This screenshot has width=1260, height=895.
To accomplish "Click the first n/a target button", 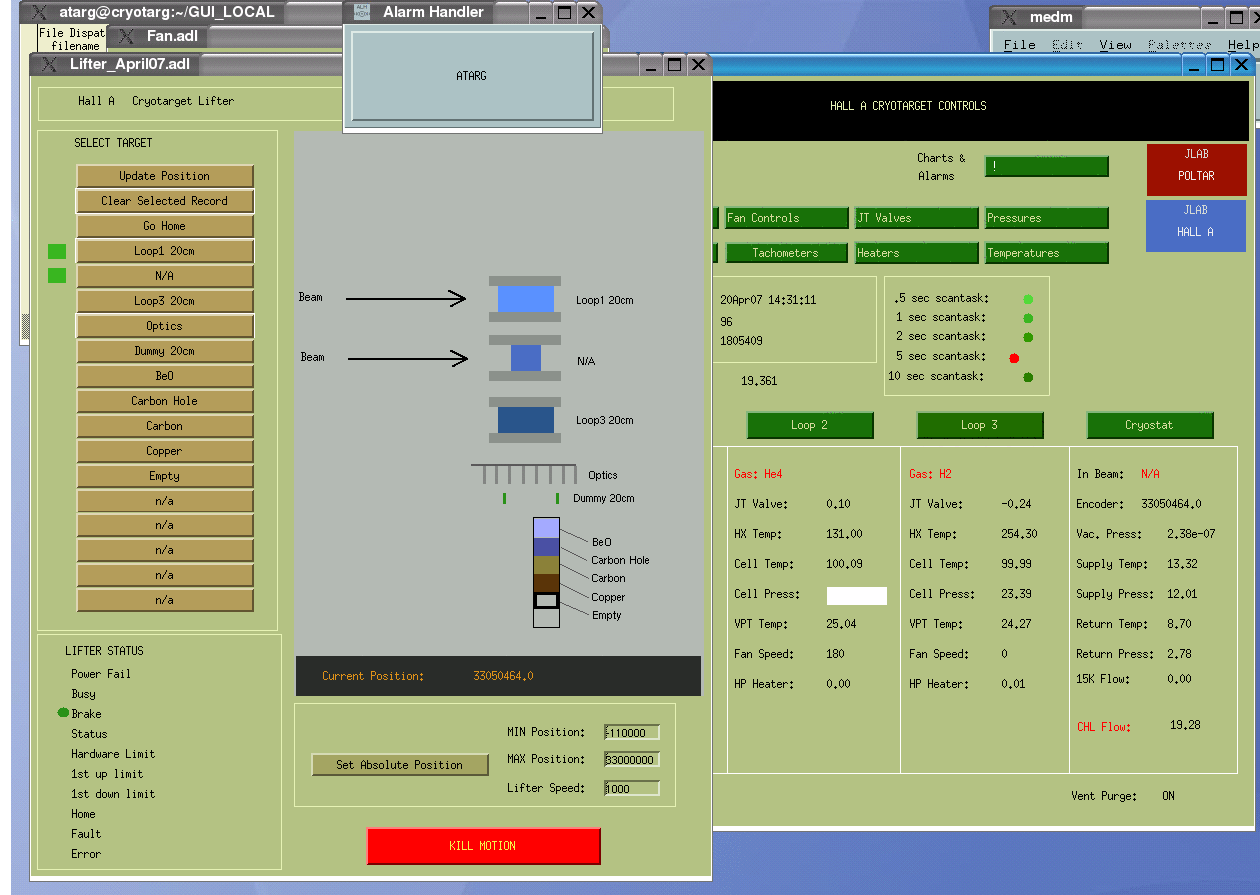I will pos(165,501).
